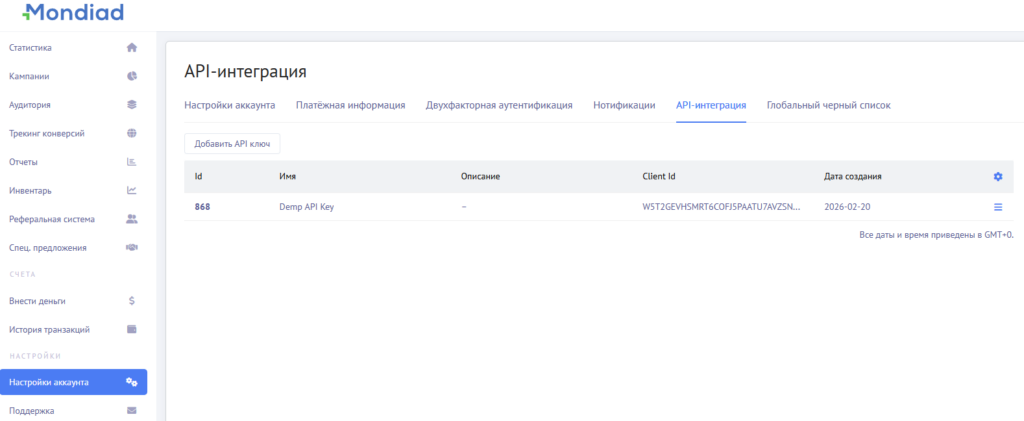Viewport: 1024px width, 421px height.
Task: Select the API-интеграция tab
Action: click(711, 105)
